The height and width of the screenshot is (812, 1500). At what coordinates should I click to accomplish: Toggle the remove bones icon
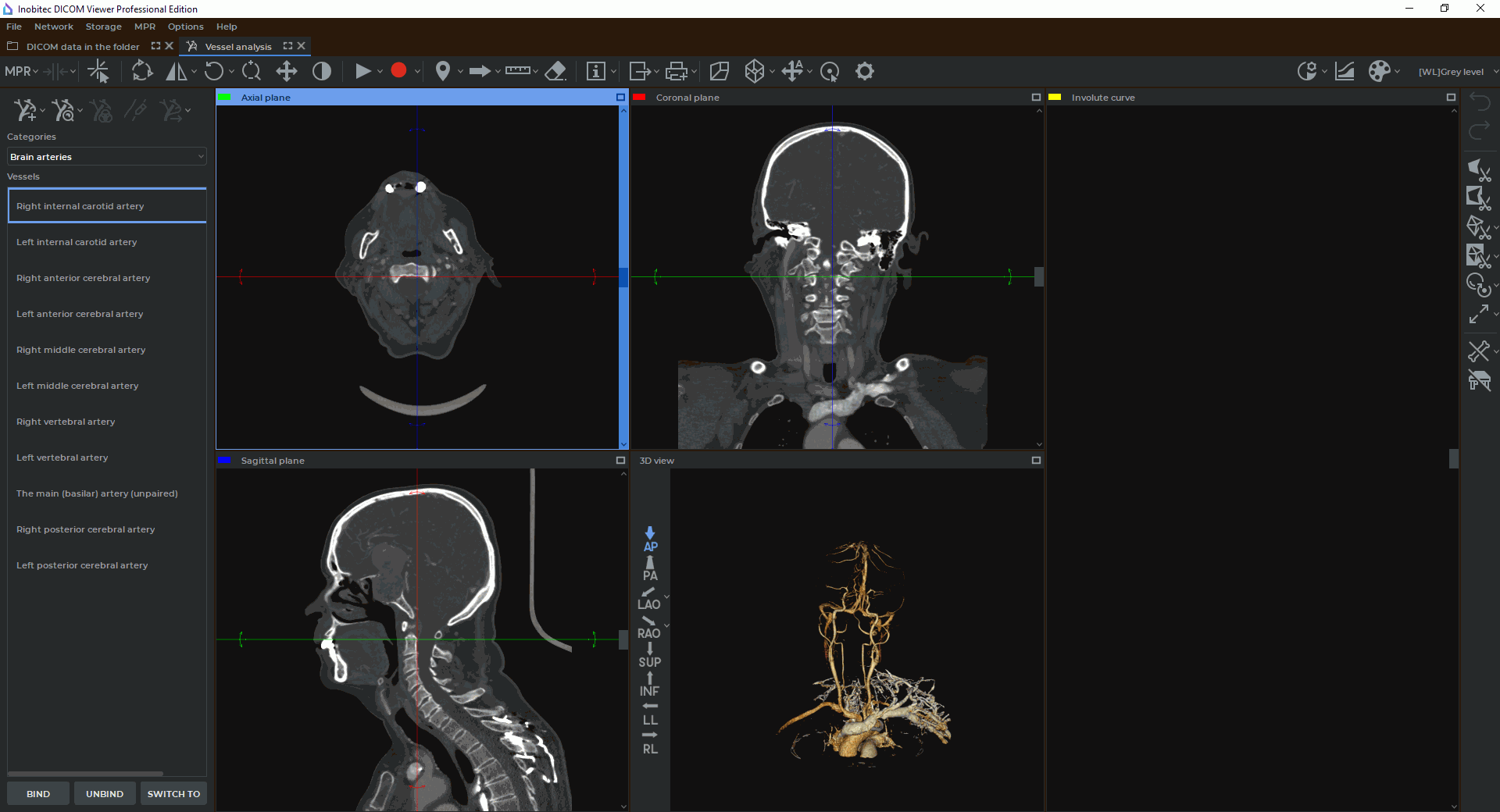click(1478, 351)
